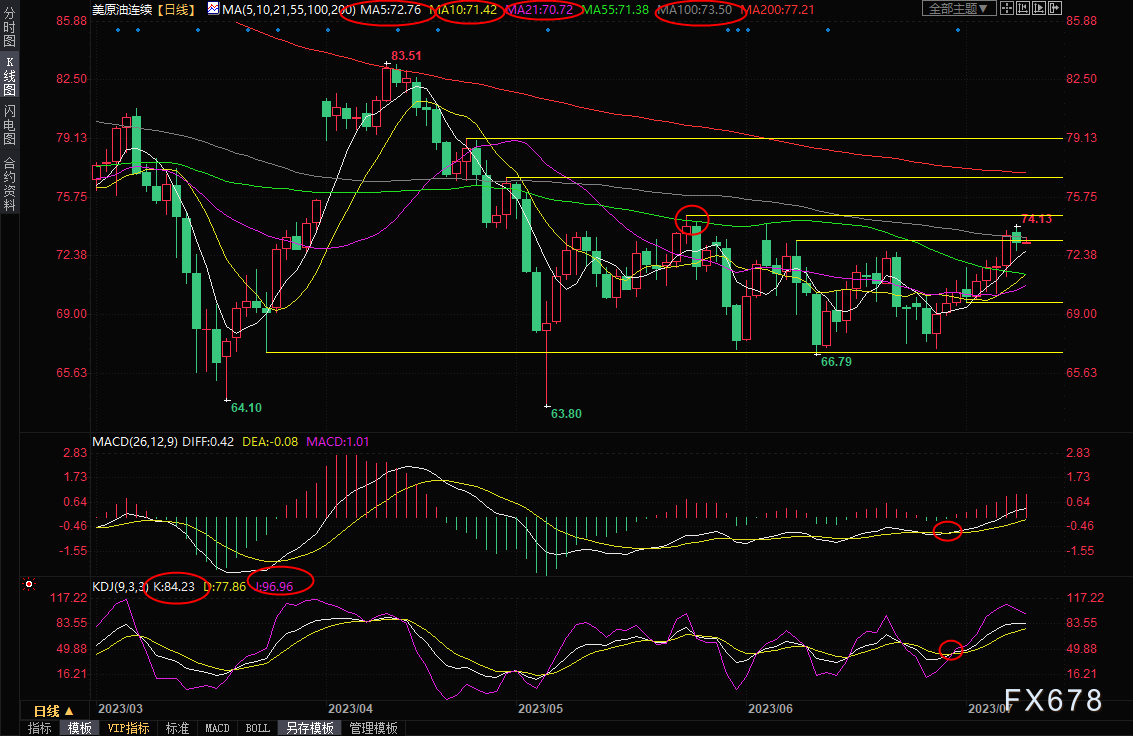
Task: Click the 管理模板 button
Action: point(374,728)
